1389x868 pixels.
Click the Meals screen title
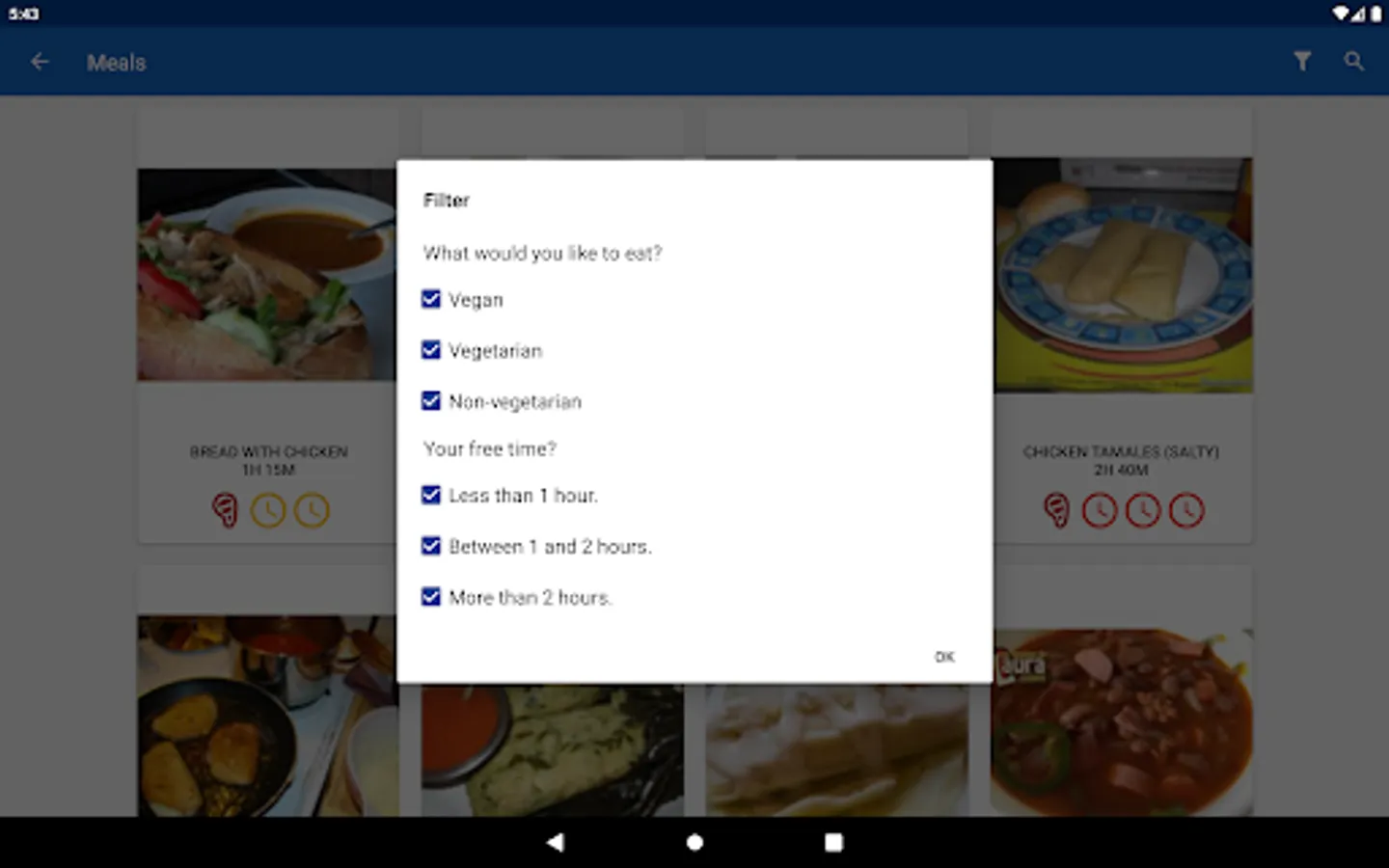117,63
